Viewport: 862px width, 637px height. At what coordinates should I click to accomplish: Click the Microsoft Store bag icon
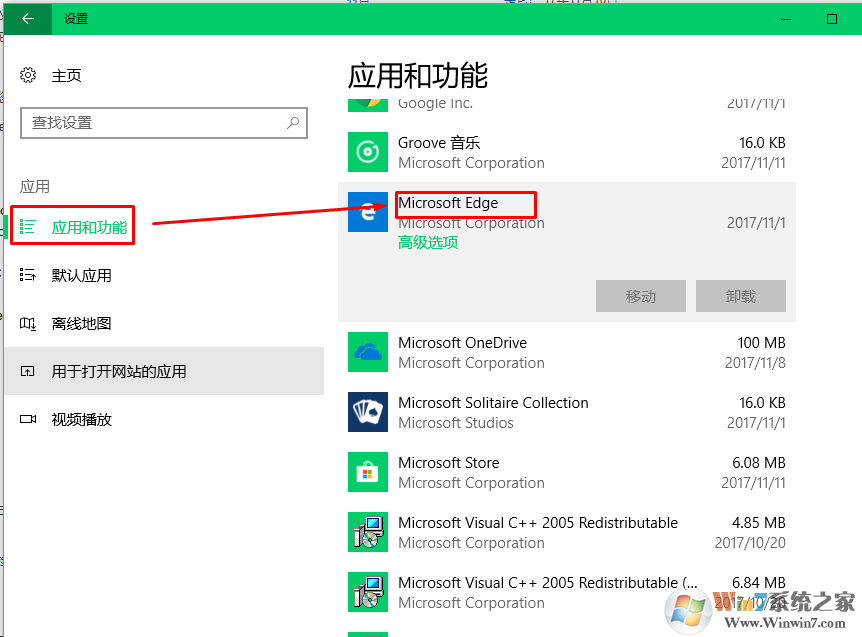tap(368, 472)
